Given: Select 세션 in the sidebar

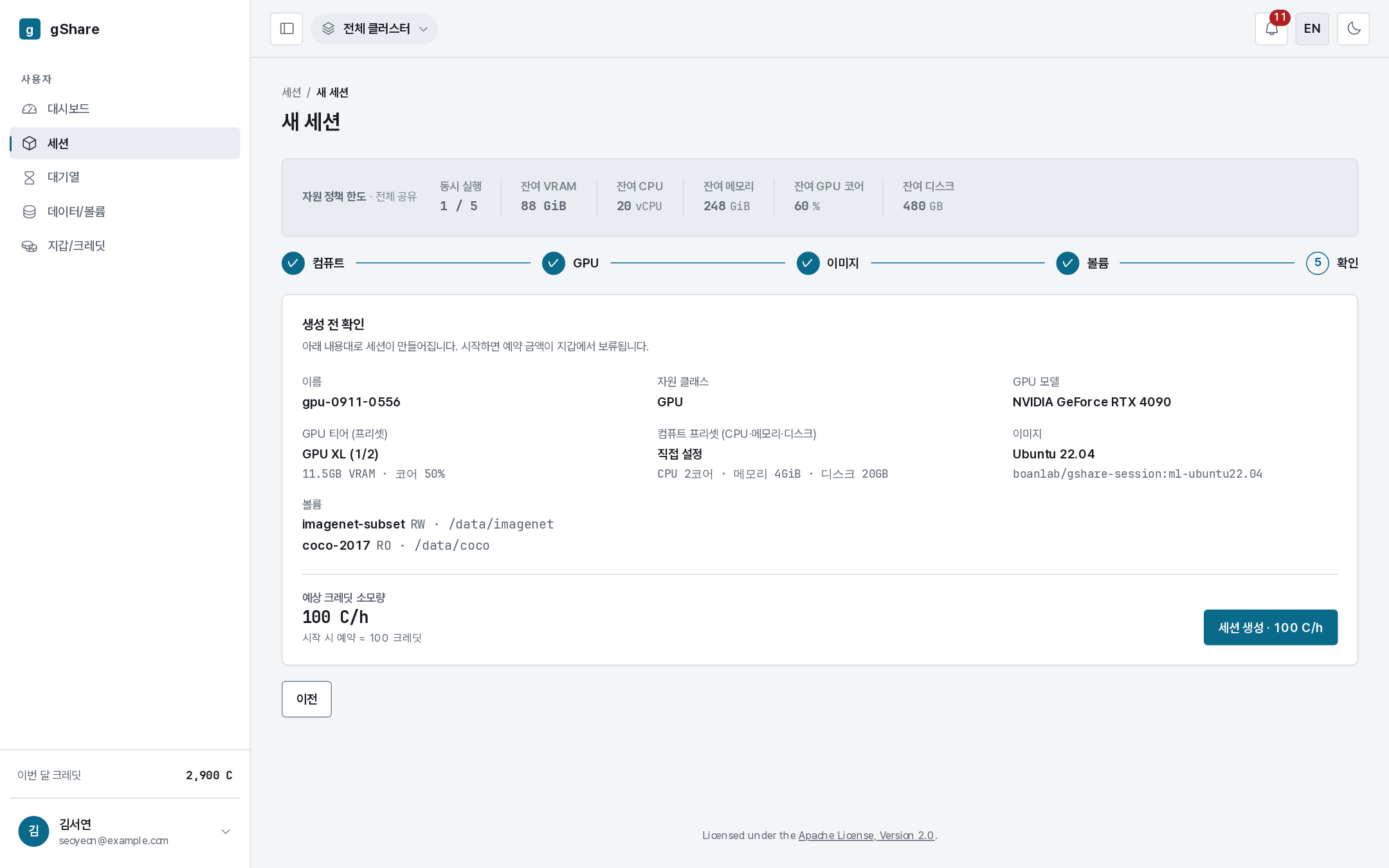Looking at the screenshot, I should tap(125, 143).
